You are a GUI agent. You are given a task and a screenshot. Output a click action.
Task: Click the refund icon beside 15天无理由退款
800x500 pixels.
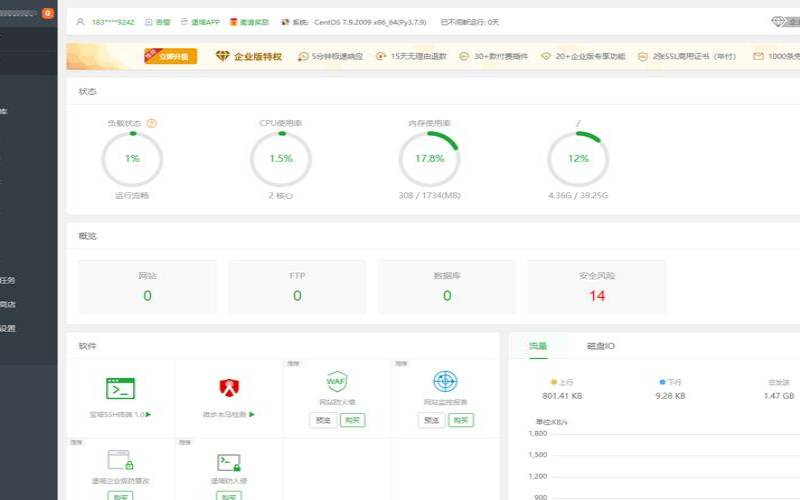point(381,56)
